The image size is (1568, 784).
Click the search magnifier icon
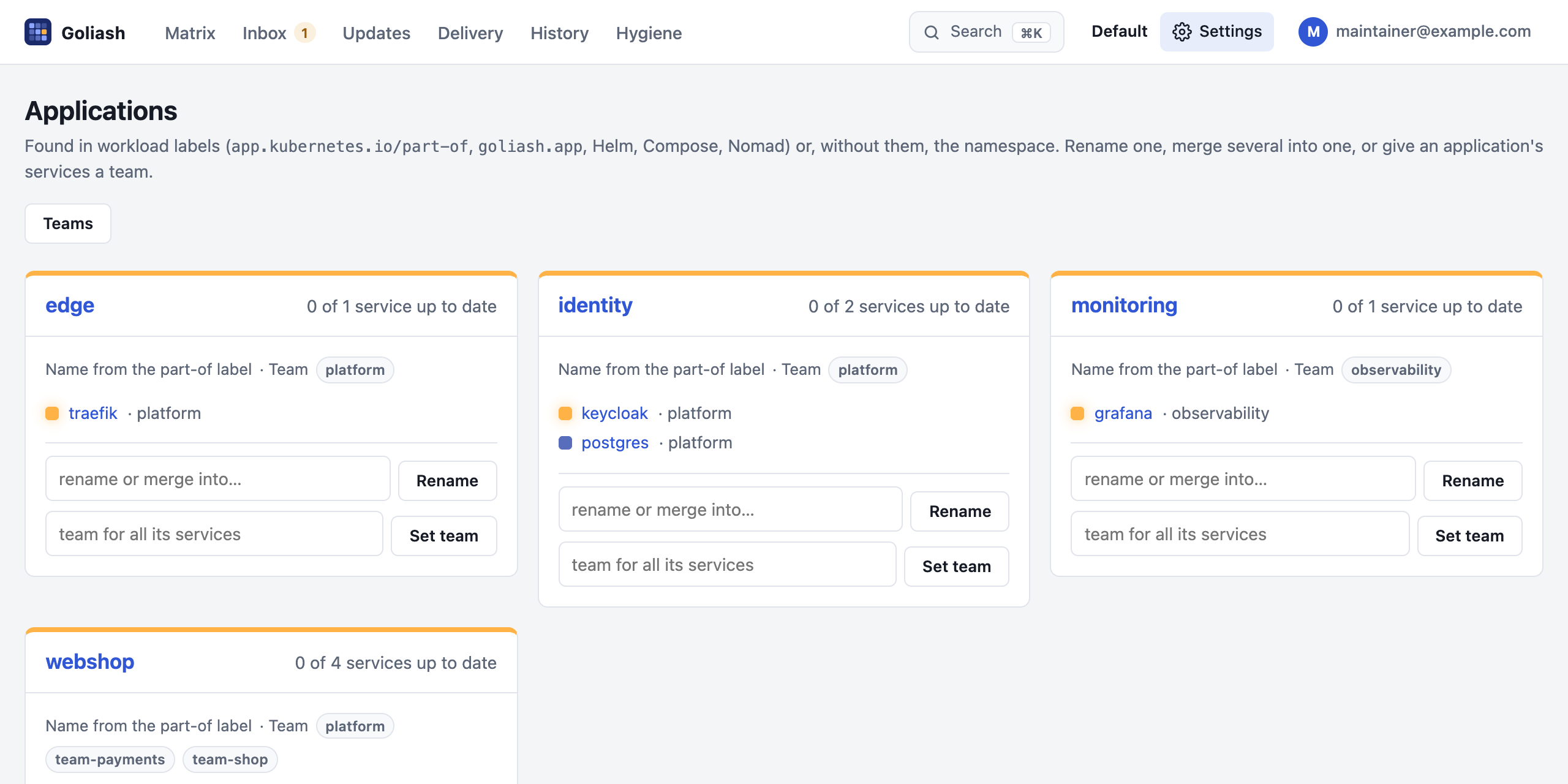click(x=931, y=32)
